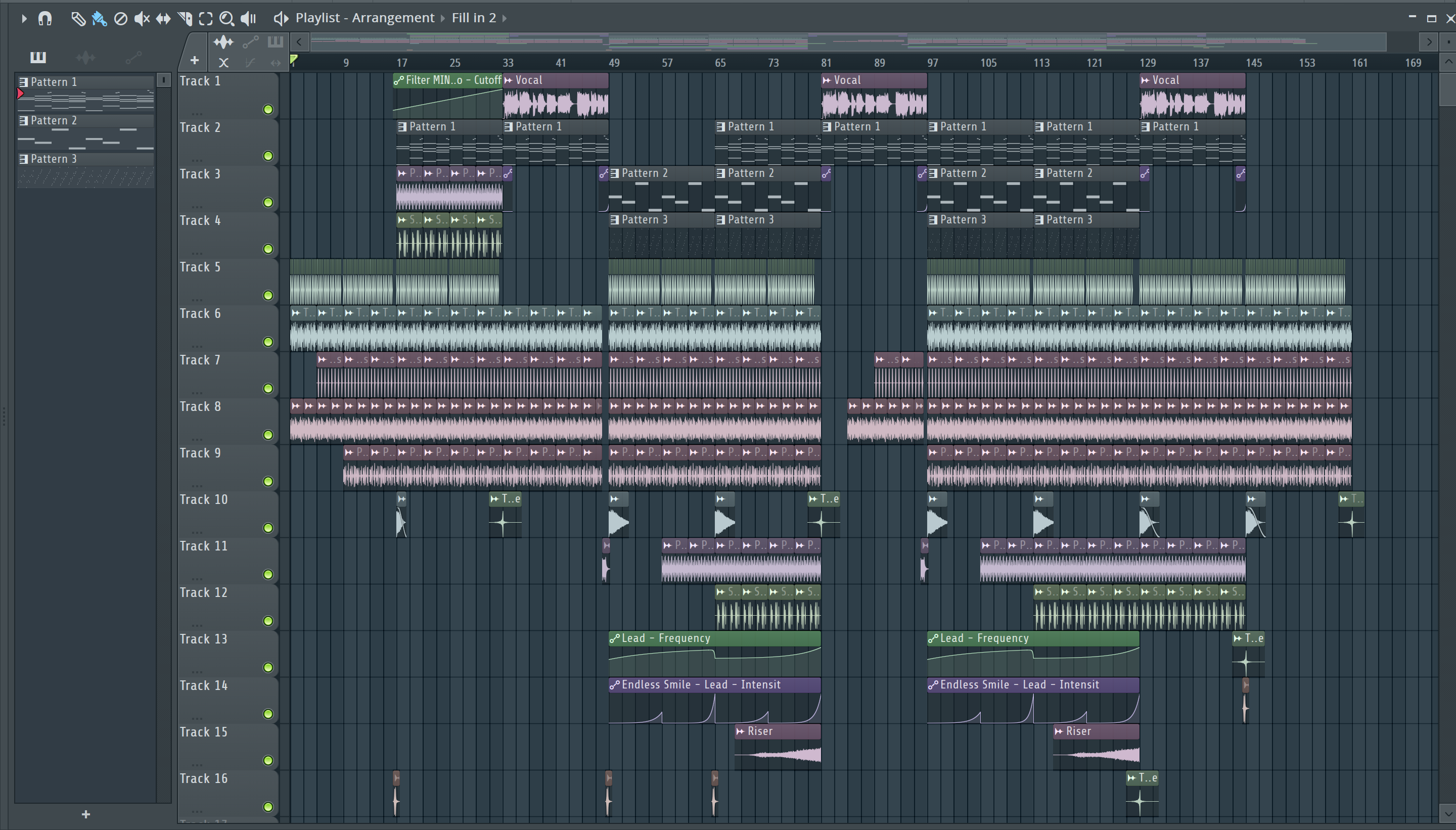Click the right arrow beside the overview bar
1456x830 pixels.
coord(1429,41)
